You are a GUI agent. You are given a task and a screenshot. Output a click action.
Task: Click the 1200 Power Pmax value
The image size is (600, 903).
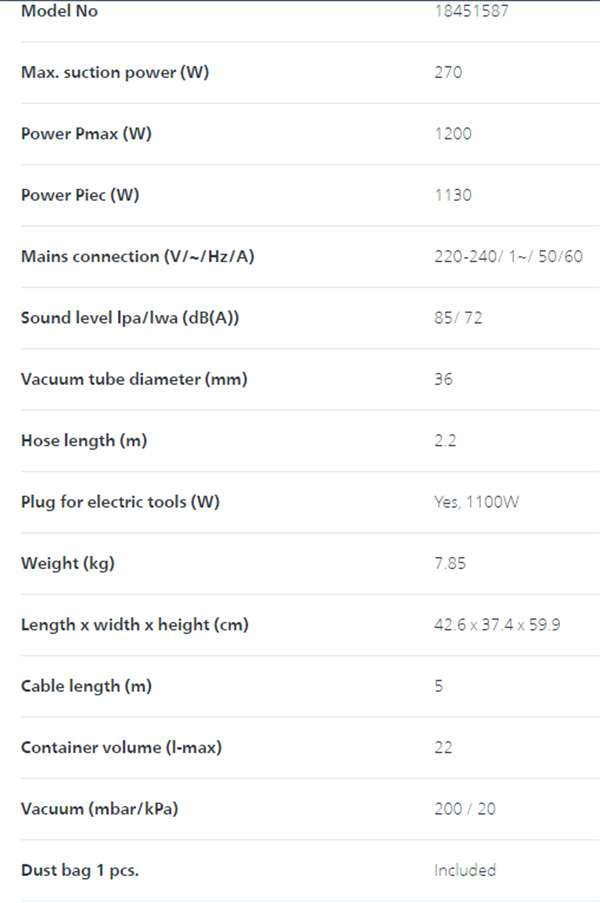tap(453, 134)
